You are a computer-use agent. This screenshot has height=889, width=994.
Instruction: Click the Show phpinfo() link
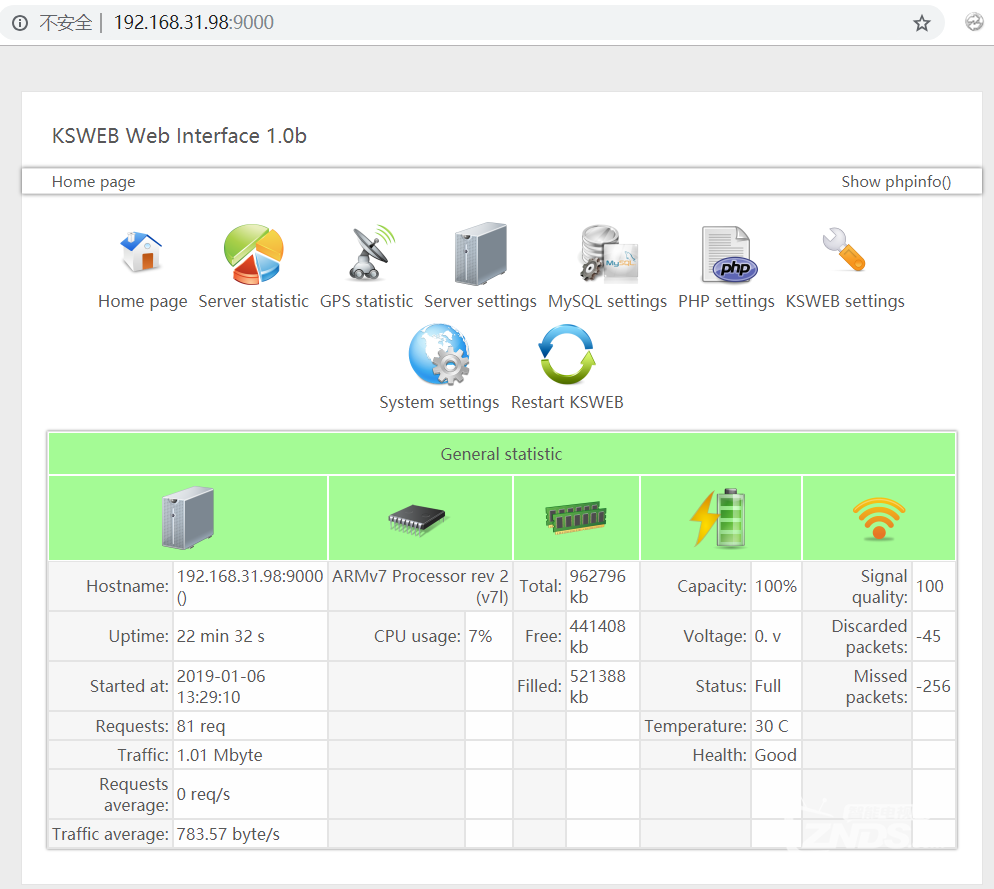(896, 182)
